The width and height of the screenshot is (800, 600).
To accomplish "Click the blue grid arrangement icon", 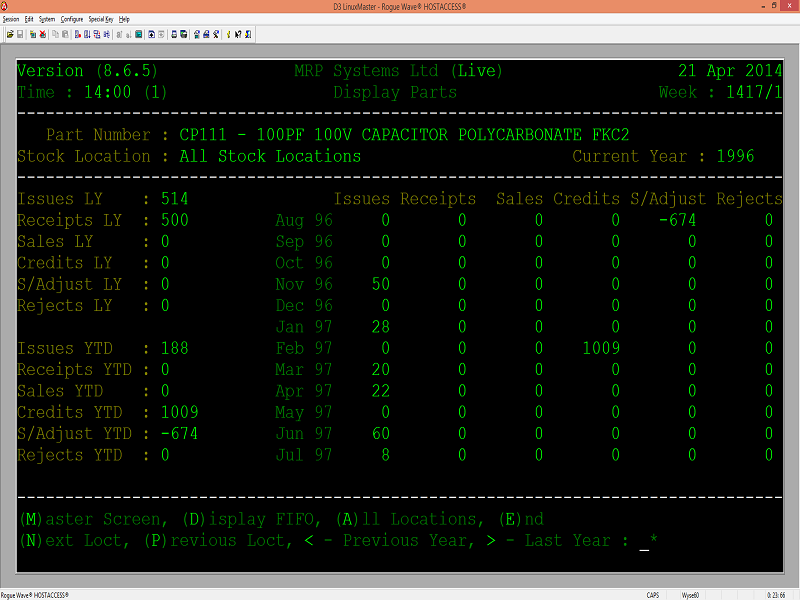I will point(106,34).
